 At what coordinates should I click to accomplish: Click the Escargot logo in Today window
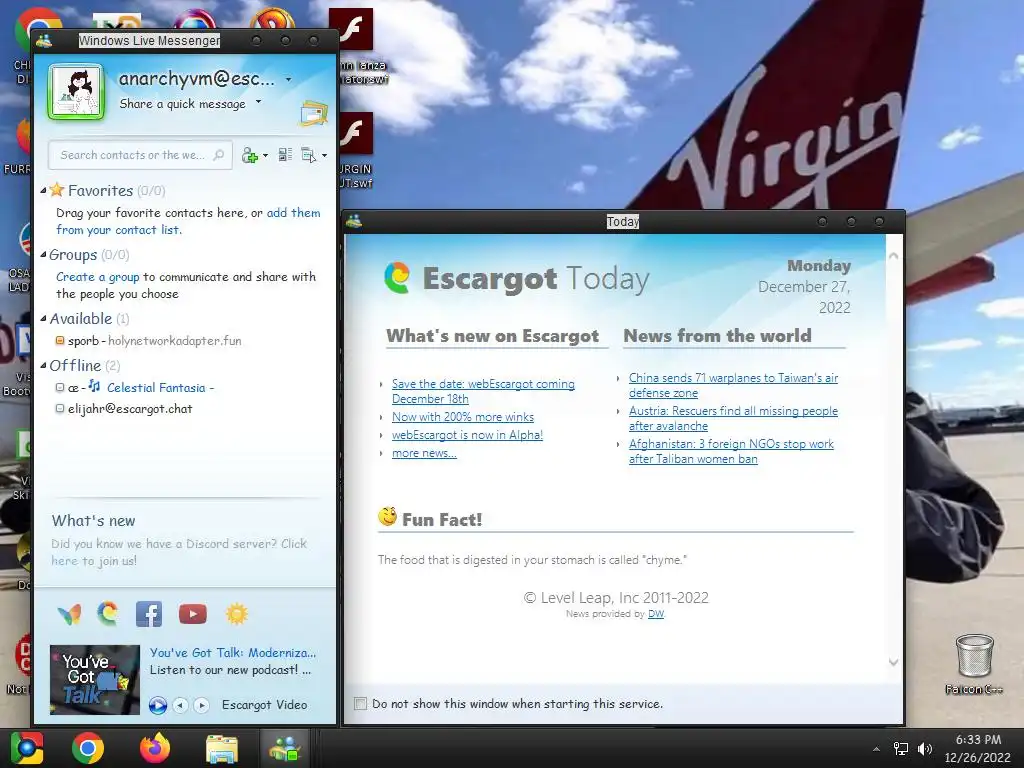397,278
